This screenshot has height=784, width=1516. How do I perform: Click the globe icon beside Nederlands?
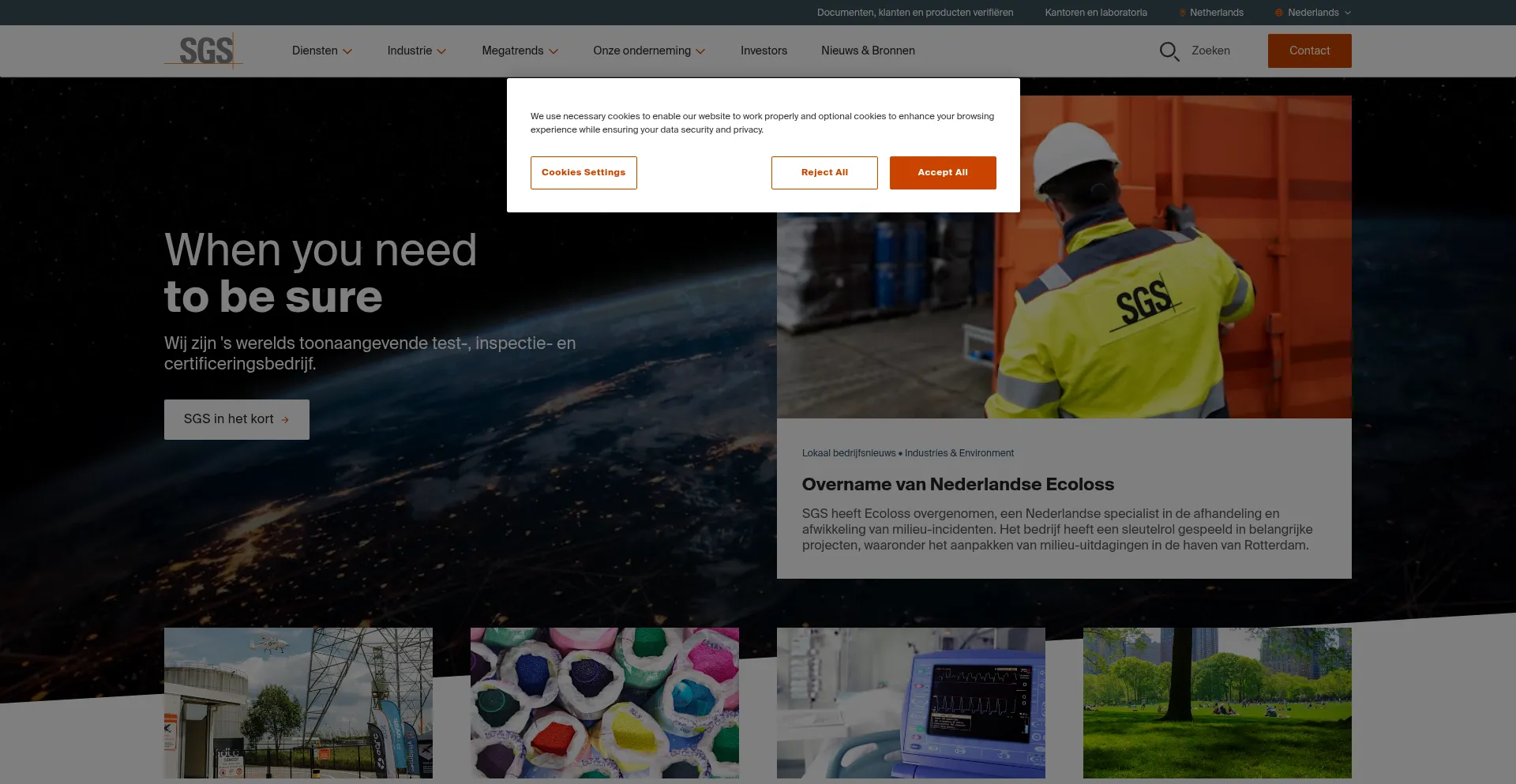pos(1279,13)
